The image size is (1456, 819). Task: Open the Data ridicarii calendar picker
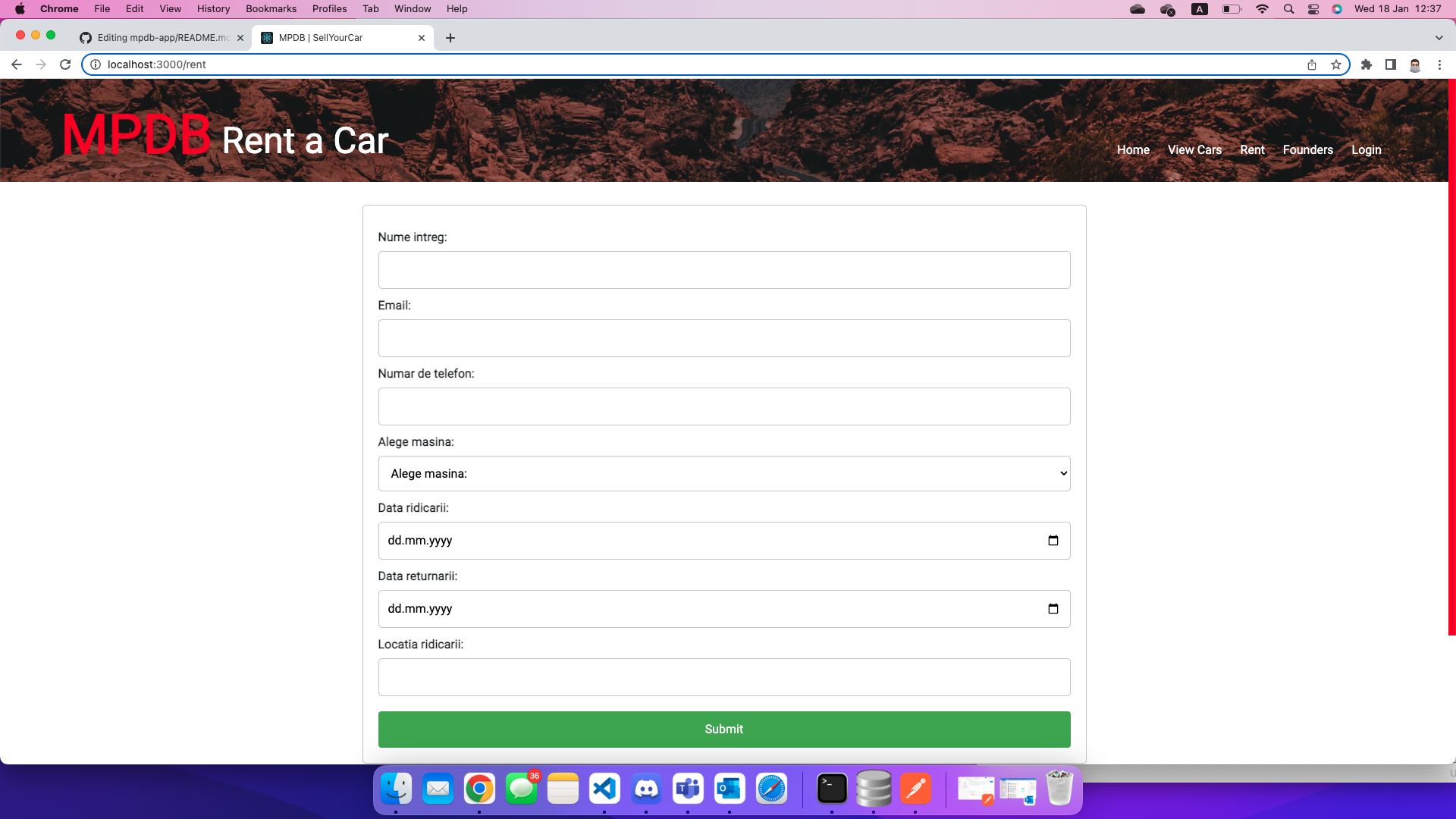coord(1054,540)
